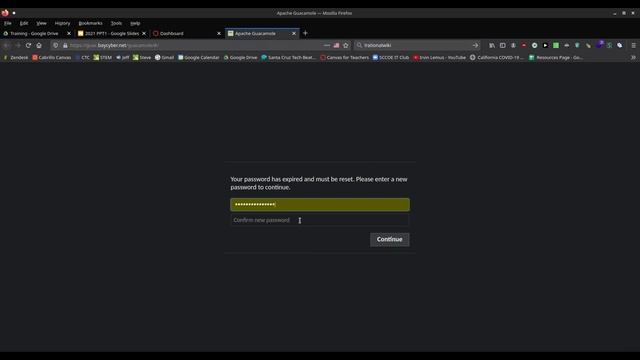Open the CTC bookmark
640x360 pixels.
coord(82,58)
